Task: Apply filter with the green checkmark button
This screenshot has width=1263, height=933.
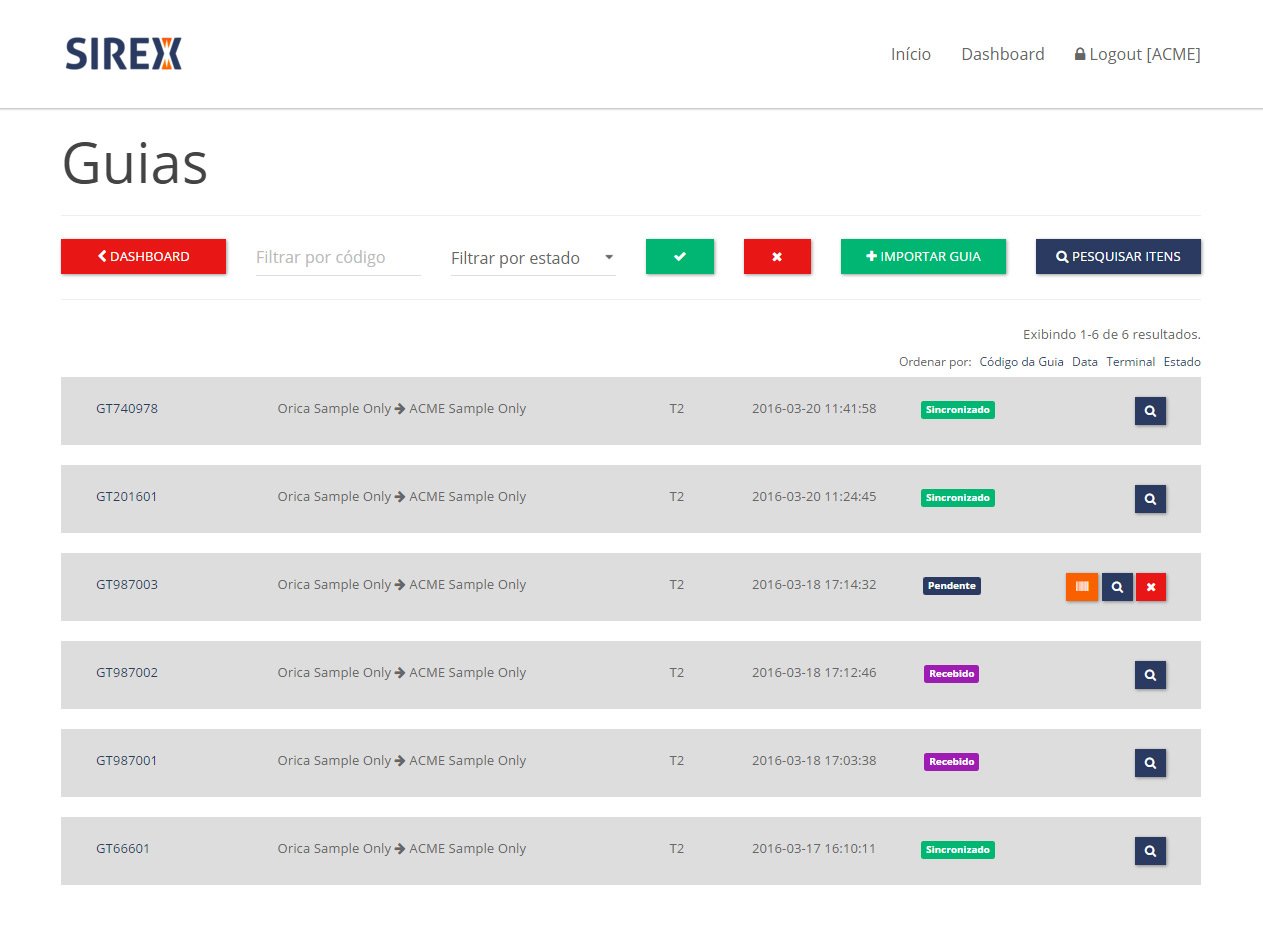Action: tap(680, 257)
